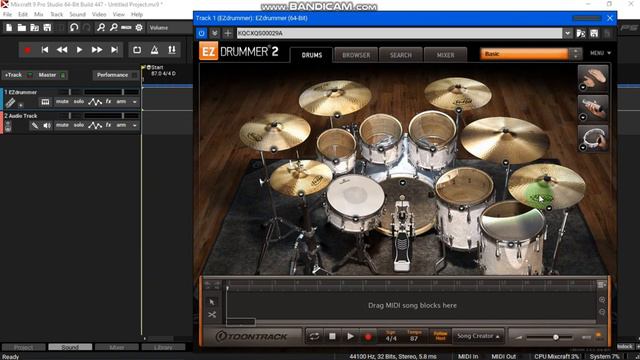640x360 pixels.
Task: Open Mixcraft preferences gear icon
Action: [x=139, y=28]
